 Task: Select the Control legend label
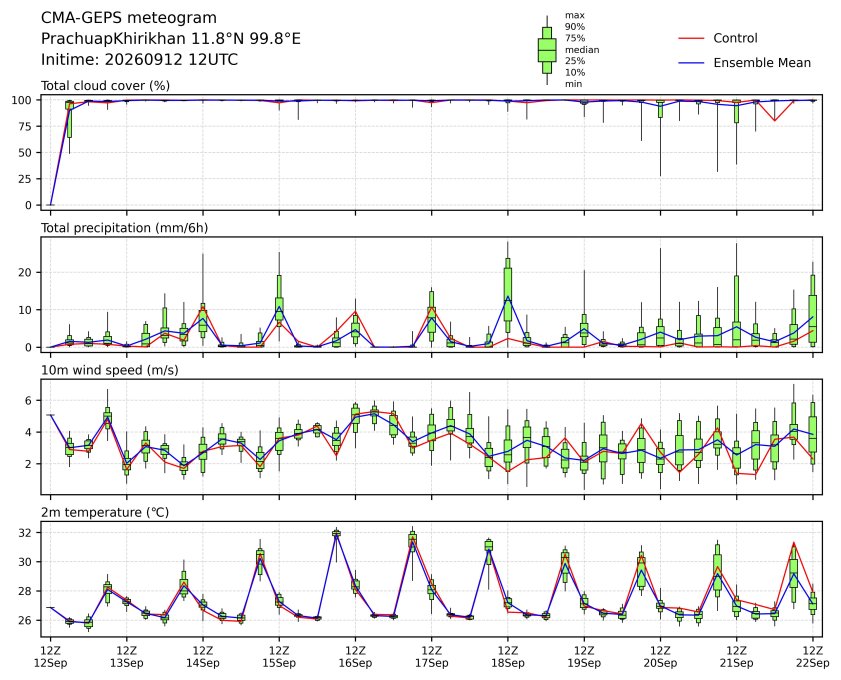click(735, 38)
